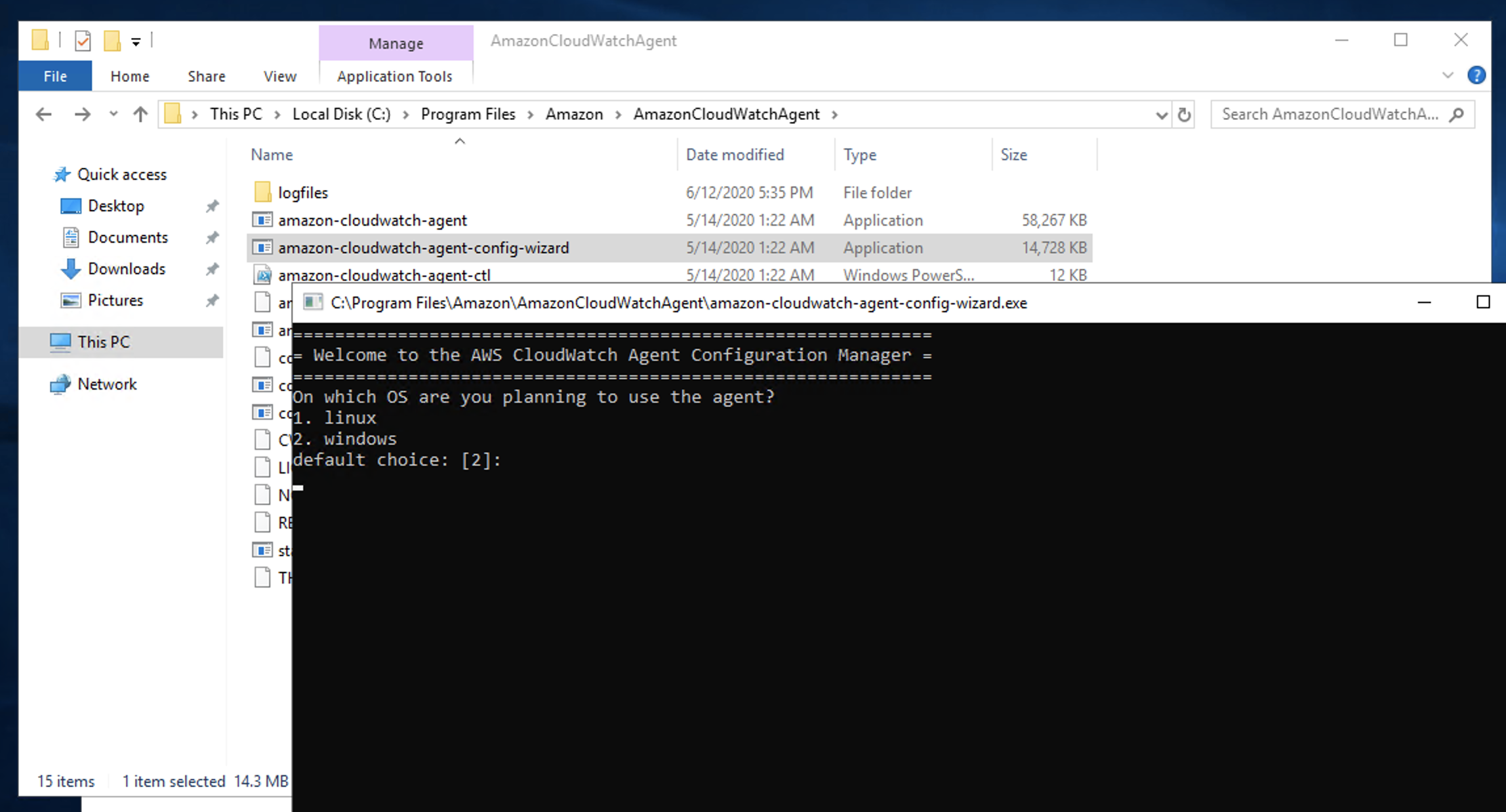
Task: Expand the address bar history dropdown
Action: pos(1161,115)
